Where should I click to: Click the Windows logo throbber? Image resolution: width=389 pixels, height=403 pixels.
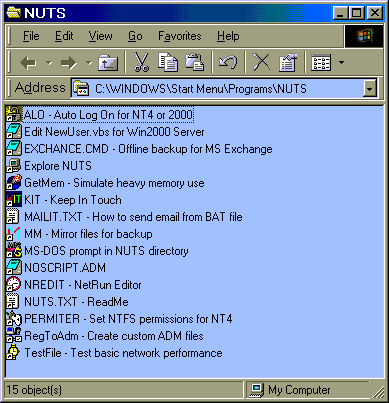(364, 36)
